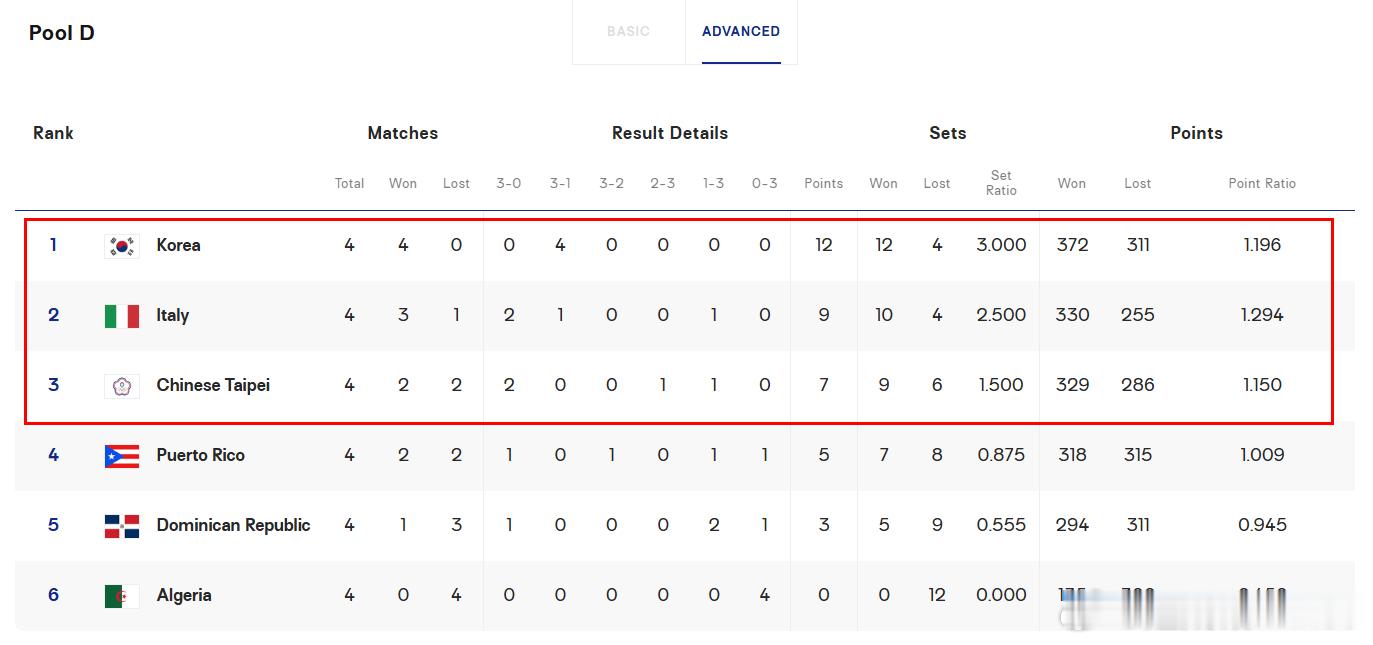Click the Korea flag icon
The image size is (1373, 645).
point(122,246)
